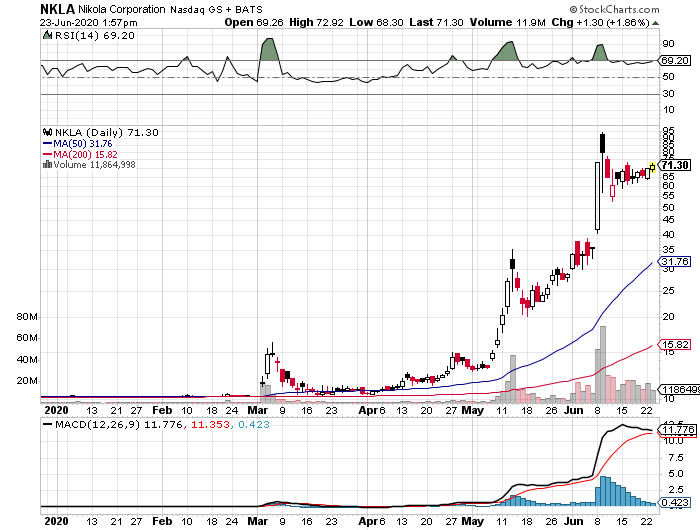
Task: Click the 11.776 MACD value tag
Action: pyautogui.click(x=678, y=430)
